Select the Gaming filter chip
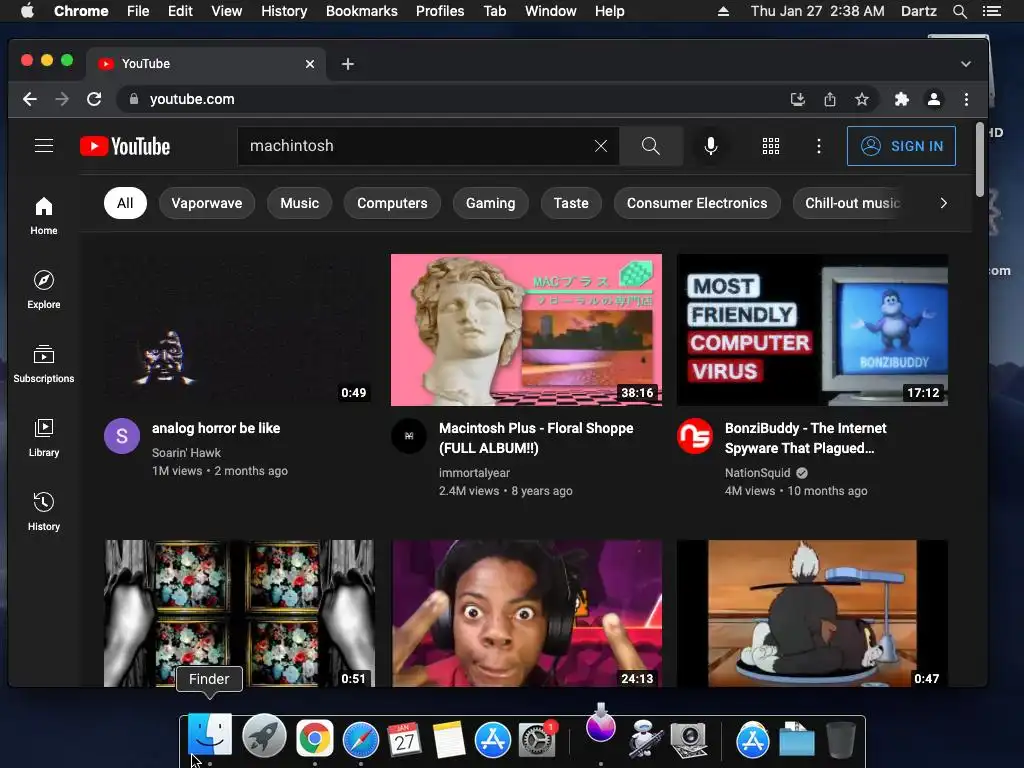 pos(490,203)
